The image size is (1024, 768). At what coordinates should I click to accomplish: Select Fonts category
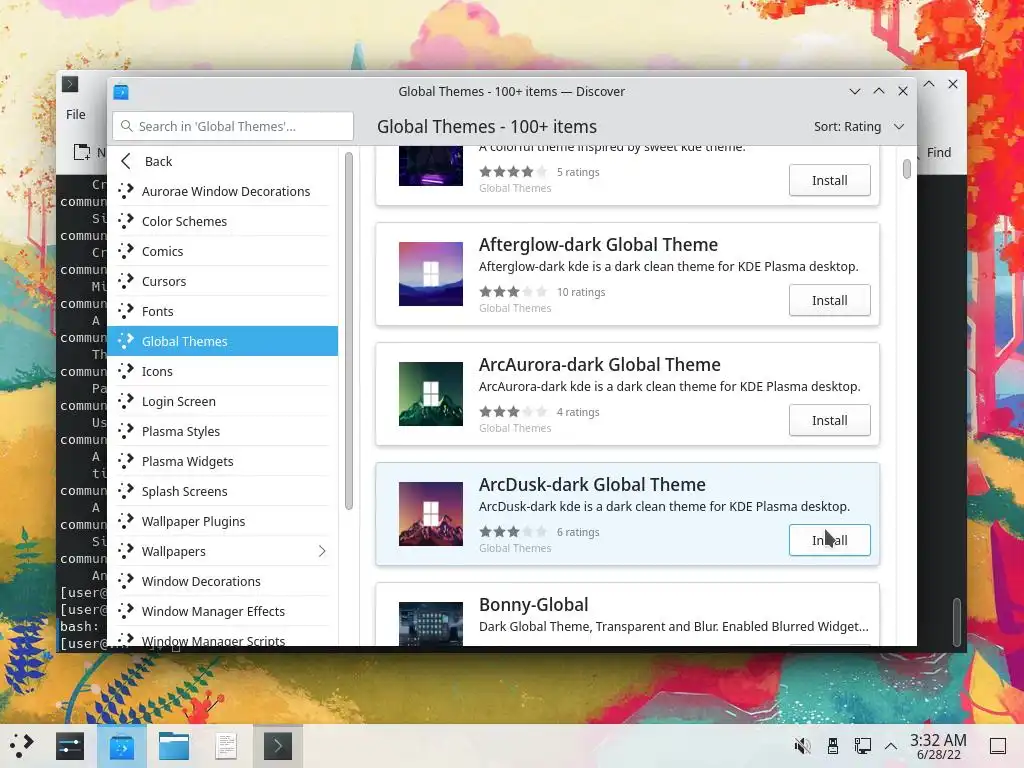click(x=222, y=312)
